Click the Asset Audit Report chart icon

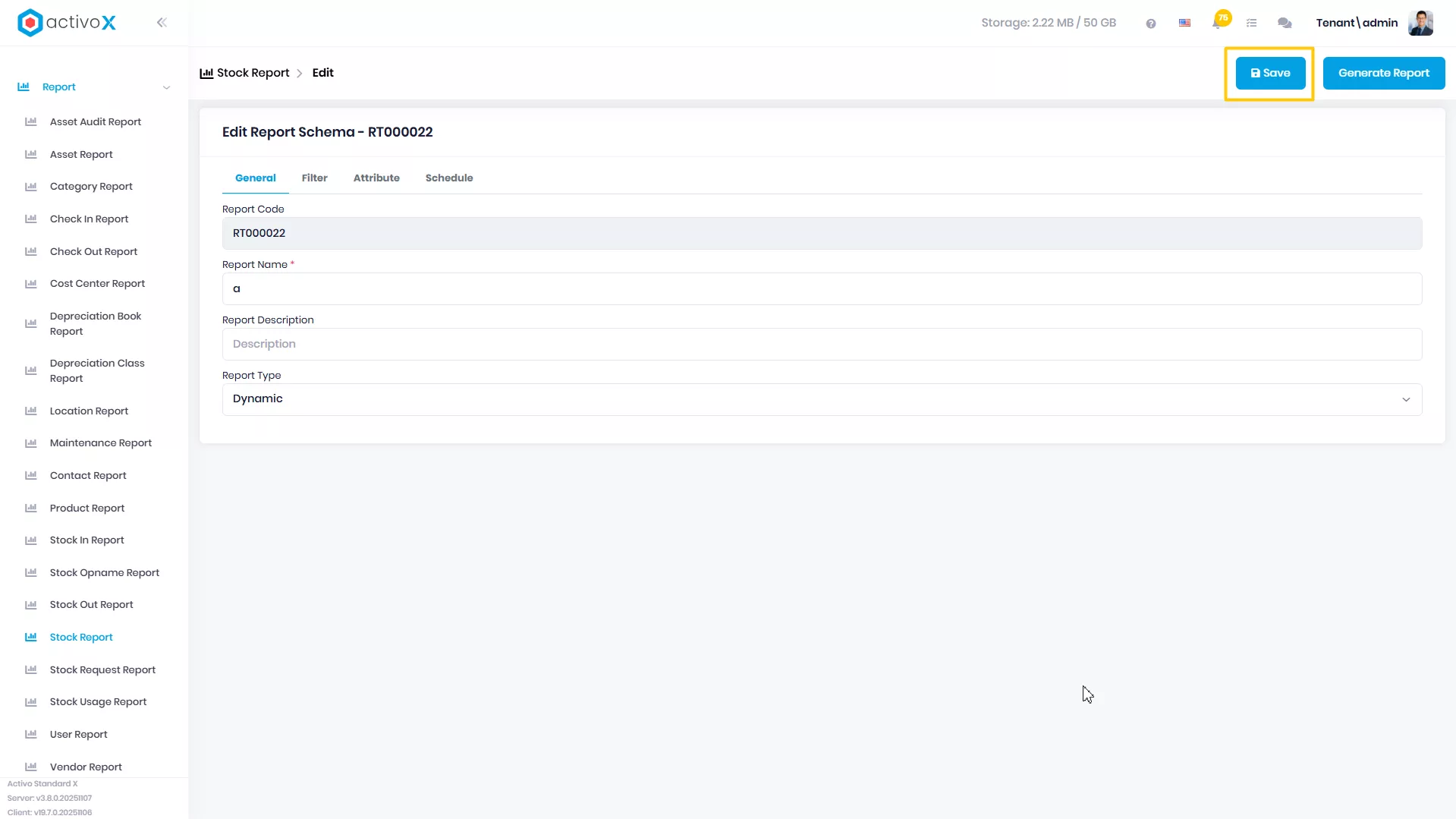(x=31, y=121)
